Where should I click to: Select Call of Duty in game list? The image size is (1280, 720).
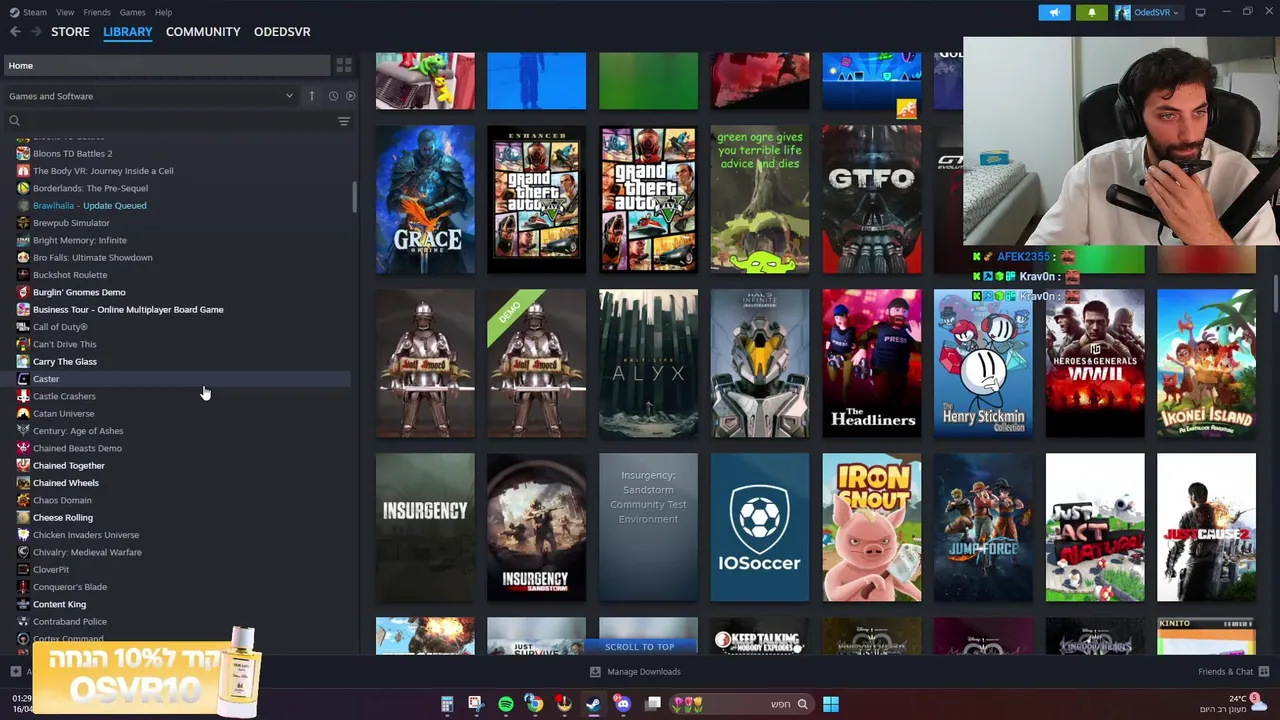(x=60, y=327)
